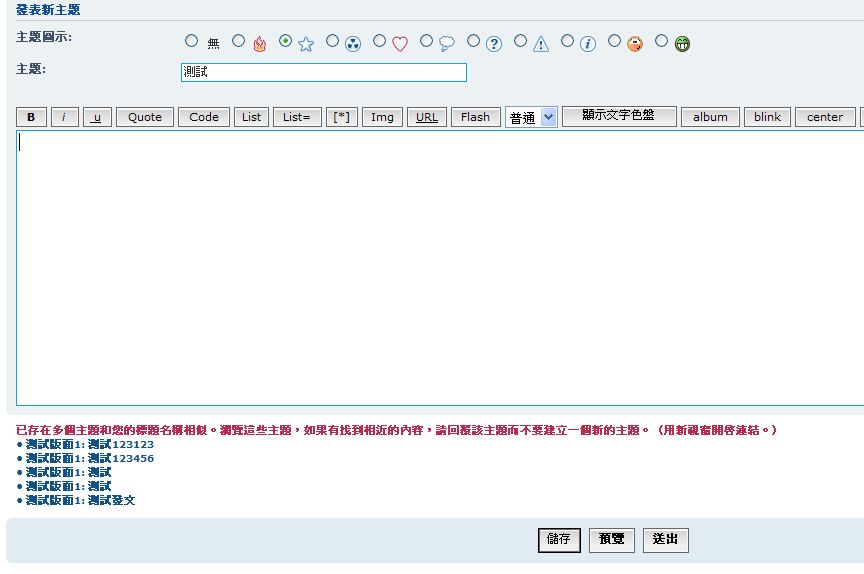This screenshot has height=574, width=864.
Task: Select the radio button beside the info icon
Action: coord(568,41)
